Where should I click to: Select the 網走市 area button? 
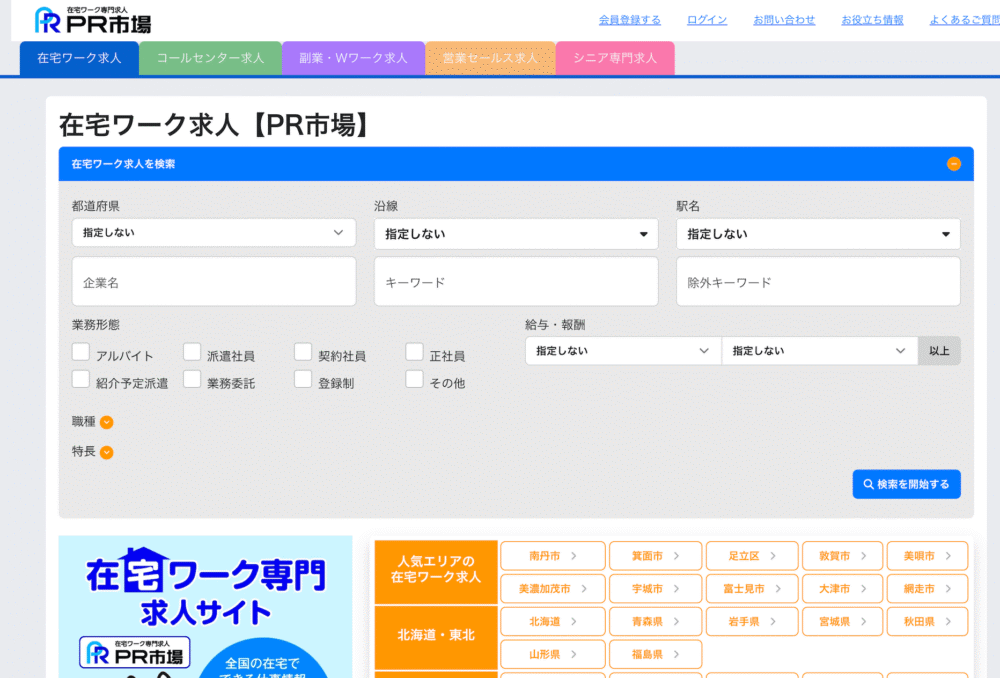[927, 589]
